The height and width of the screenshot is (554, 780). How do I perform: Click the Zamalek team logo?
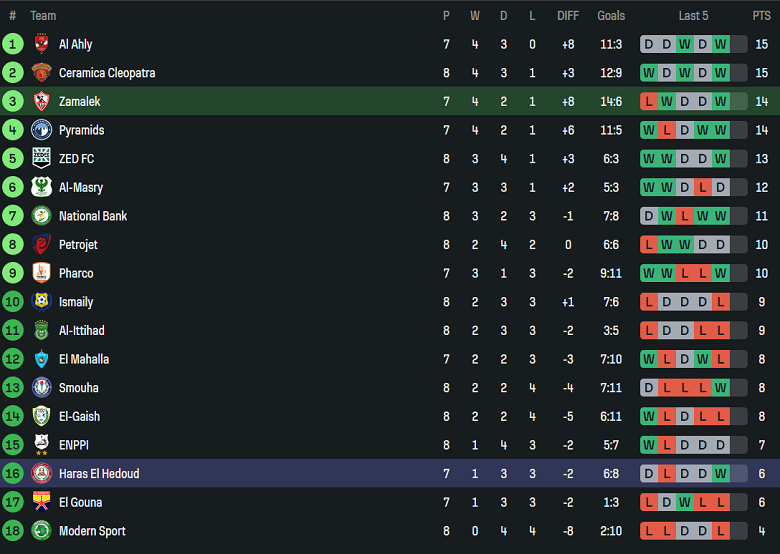41,101
